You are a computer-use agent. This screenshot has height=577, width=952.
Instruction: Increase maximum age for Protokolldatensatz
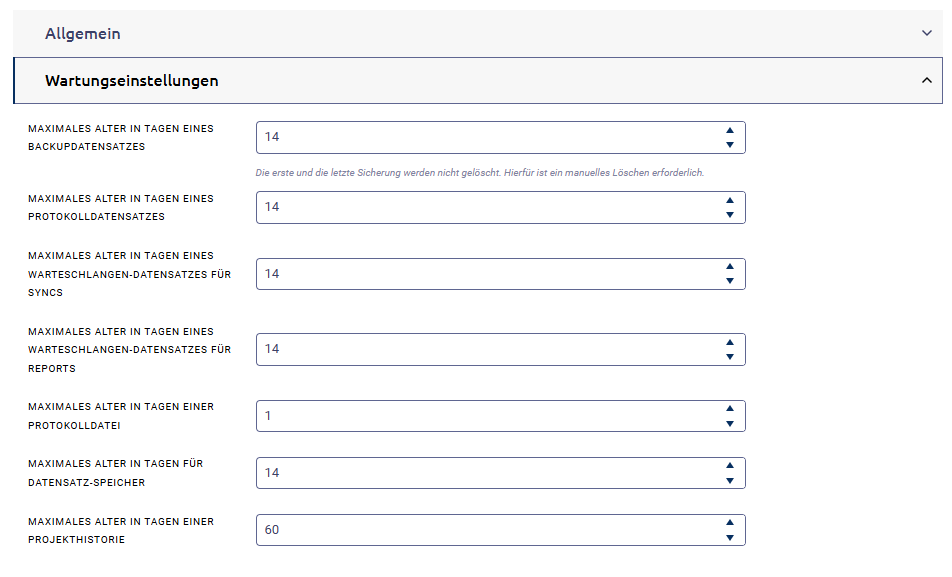[x=729, y=200]
